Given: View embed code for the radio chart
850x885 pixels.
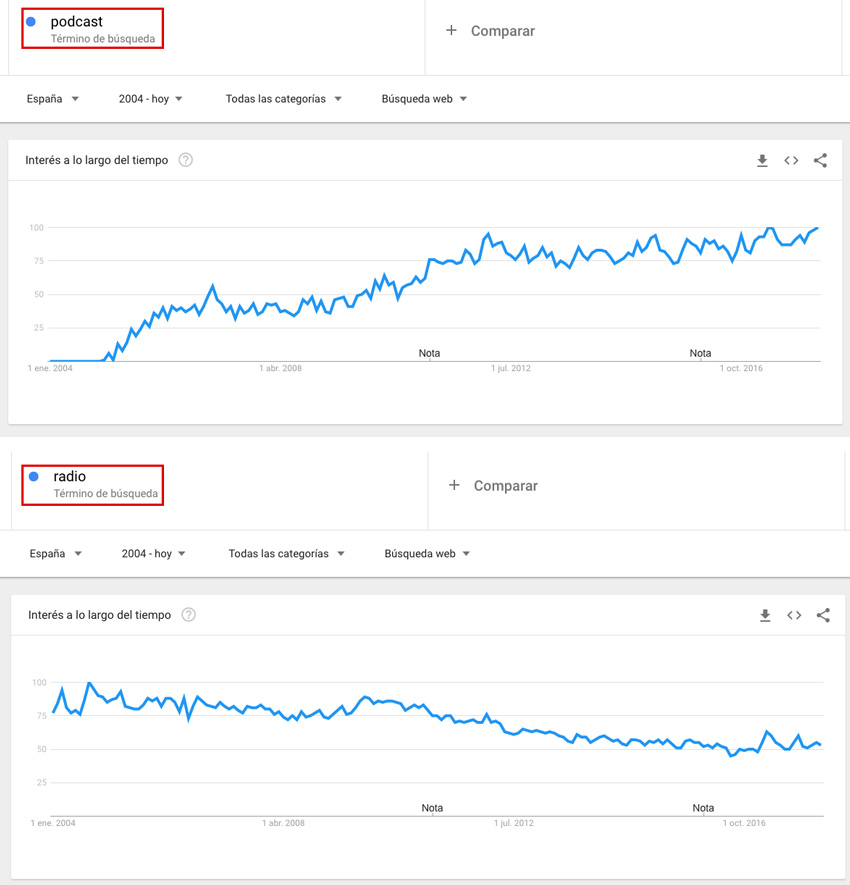Looking at the screenshot, I should (794, 614).
